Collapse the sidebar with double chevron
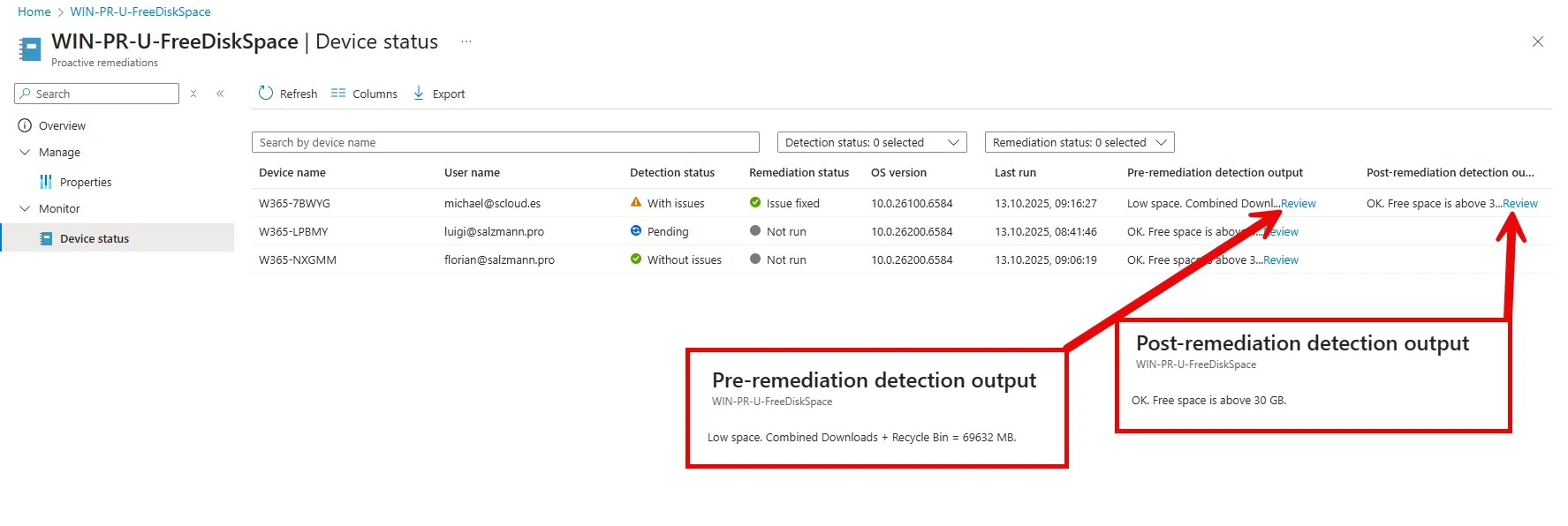1568x526 pixels. click(x=220, y=94)
